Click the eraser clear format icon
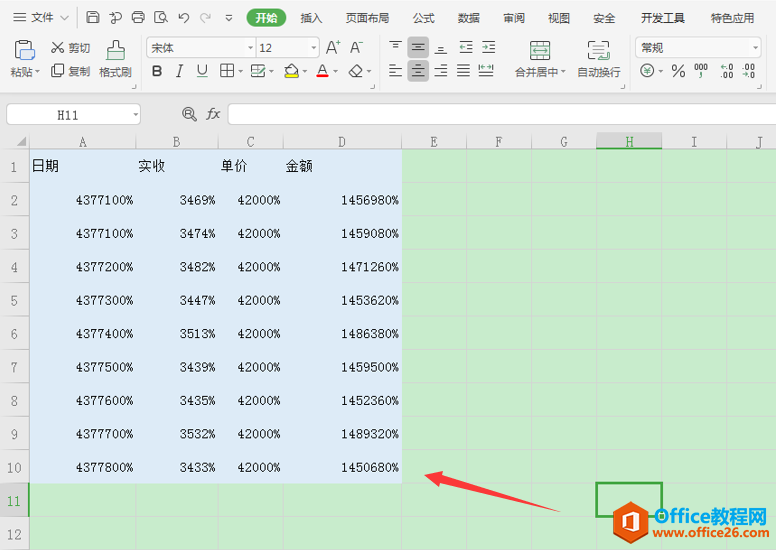This screenshot has height=550, width=776. (x=356, y=71)
